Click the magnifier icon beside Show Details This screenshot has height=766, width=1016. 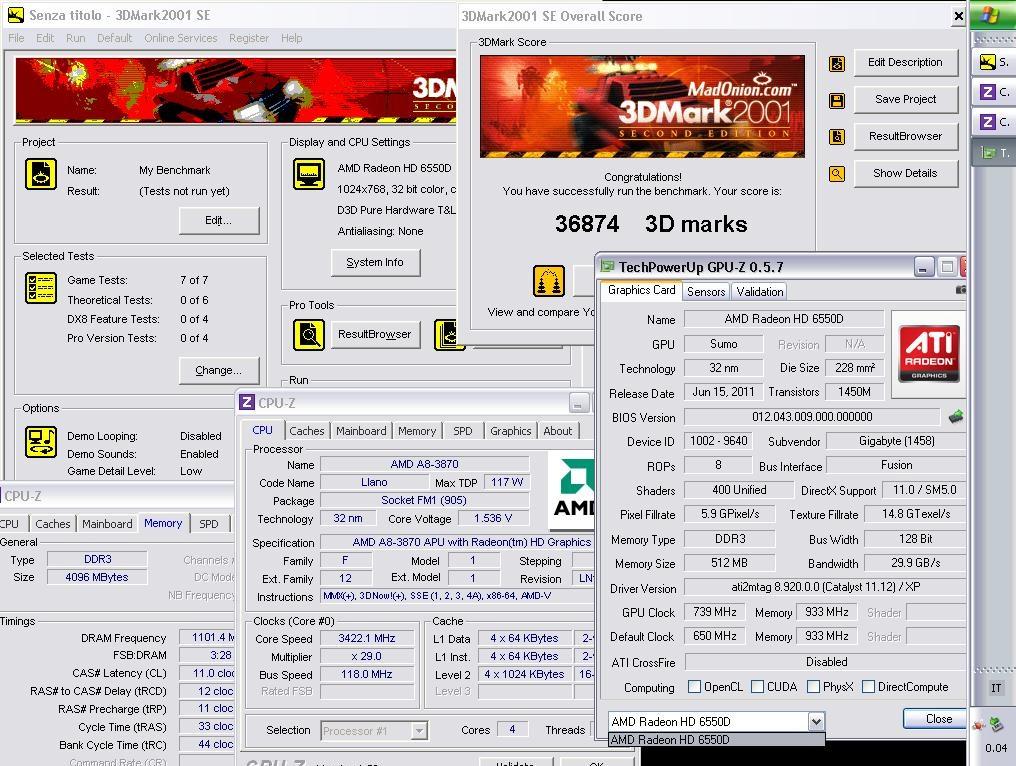[x=837, y=174]
